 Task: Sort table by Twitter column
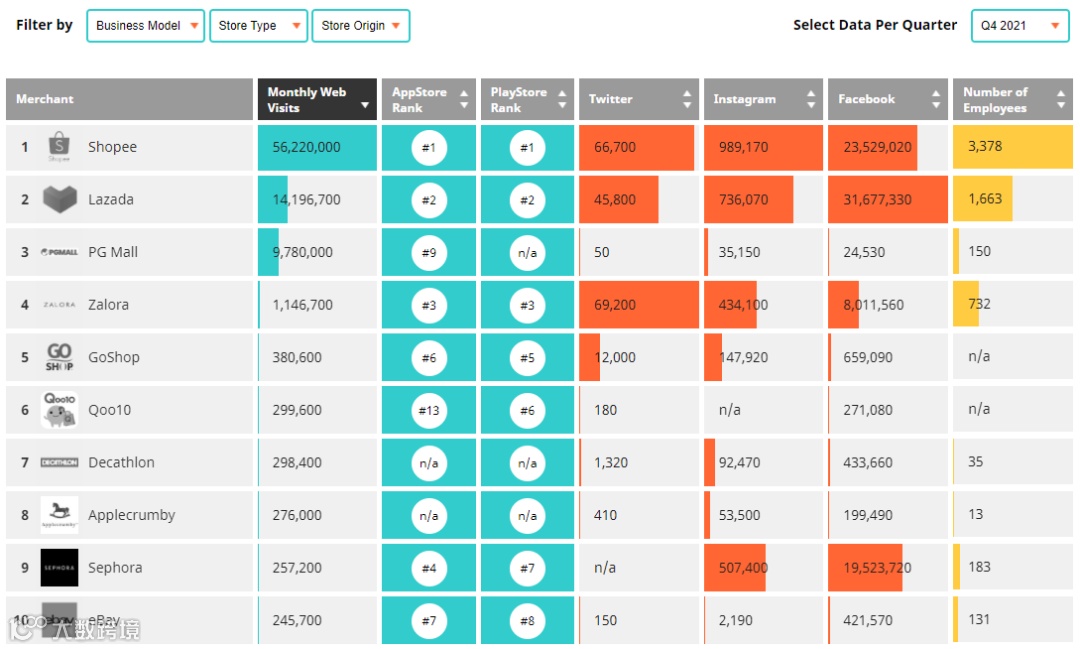[x=638, y=99]
